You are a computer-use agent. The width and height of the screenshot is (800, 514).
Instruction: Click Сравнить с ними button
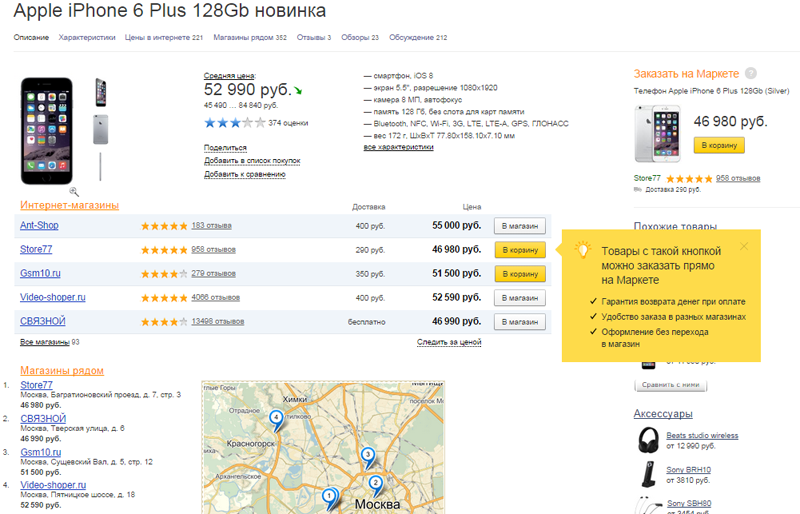tap(670, 385)
